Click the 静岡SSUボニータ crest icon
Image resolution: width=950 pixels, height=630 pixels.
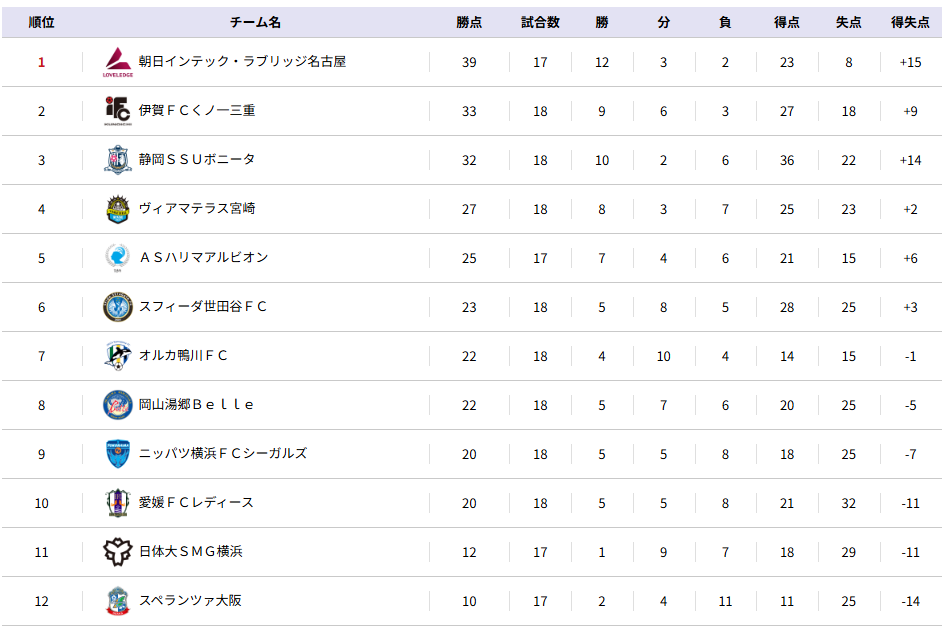[118, 160]
